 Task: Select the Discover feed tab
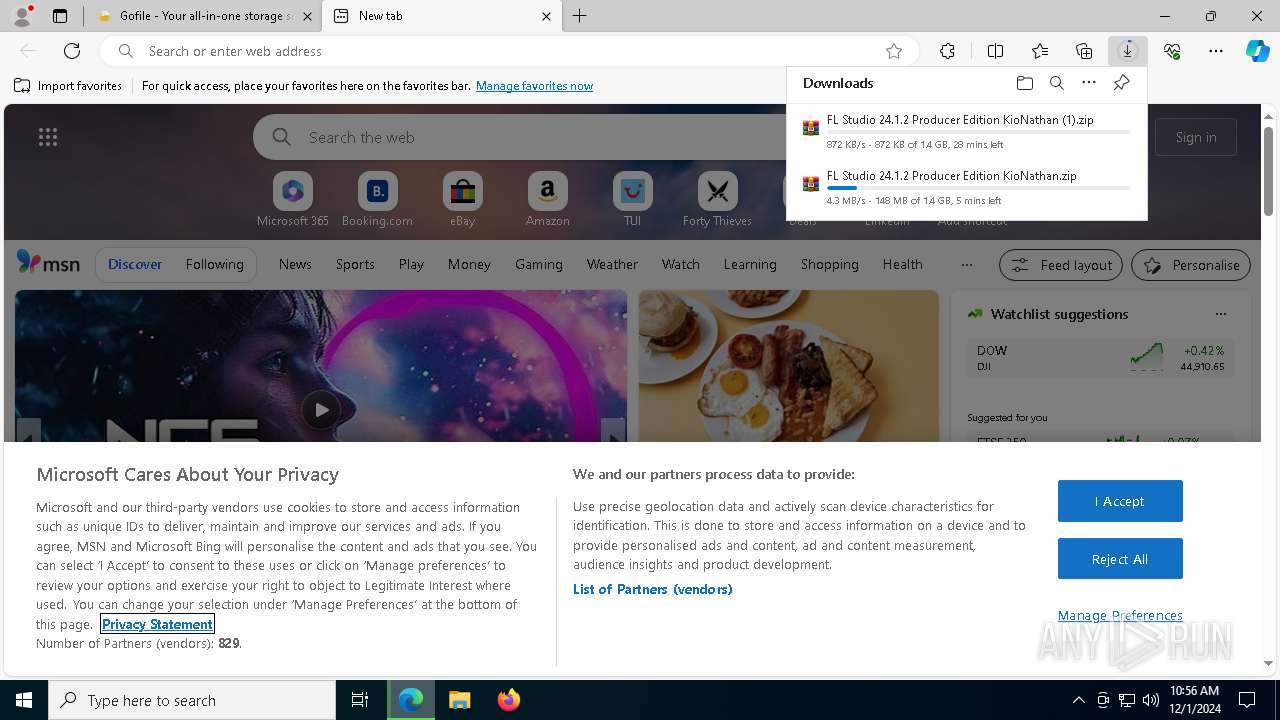click(x=135, y=264)
